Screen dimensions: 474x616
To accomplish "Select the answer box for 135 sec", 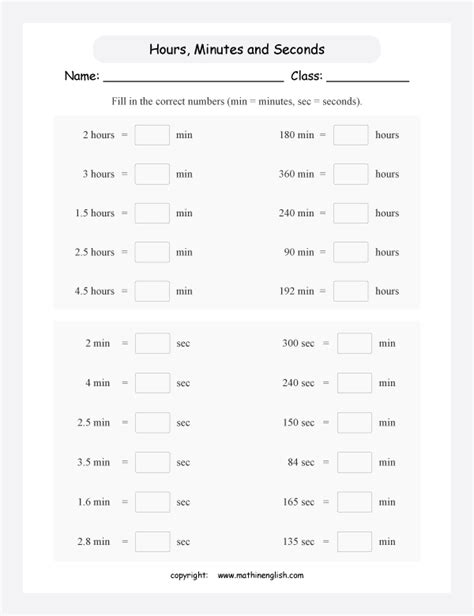I will (354, 542).
